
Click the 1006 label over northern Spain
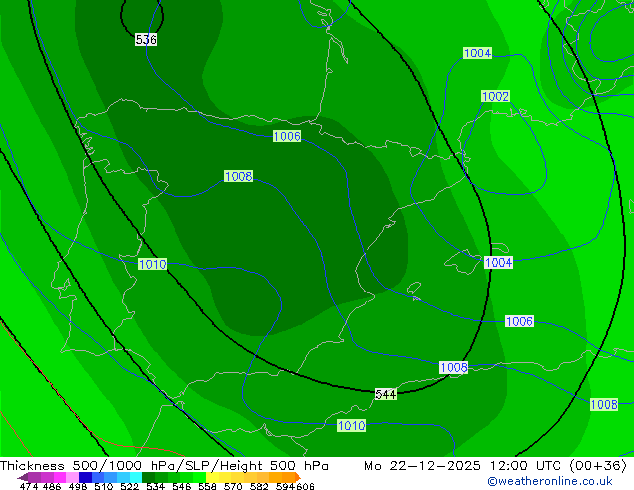(x=287, y=136)
